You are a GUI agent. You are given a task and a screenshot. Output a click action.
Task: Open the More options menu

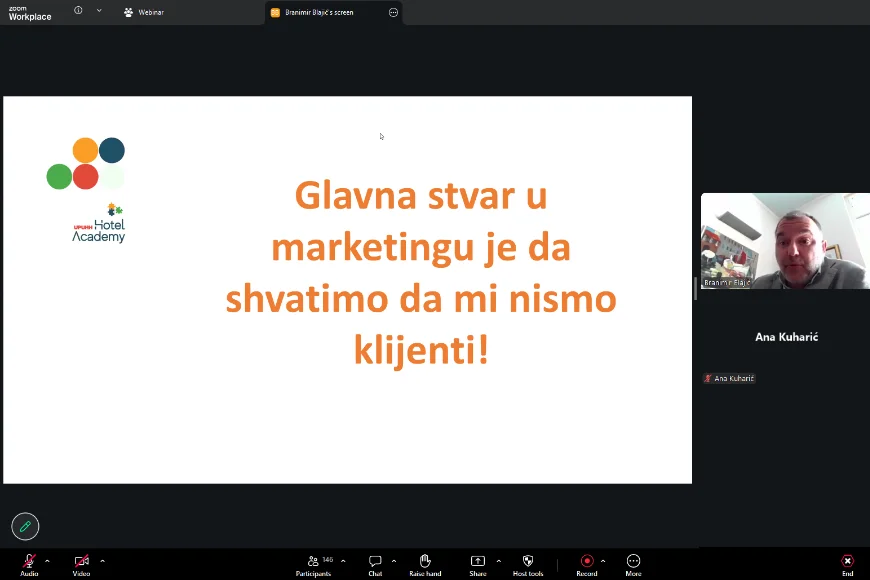(x=633, y=561)
